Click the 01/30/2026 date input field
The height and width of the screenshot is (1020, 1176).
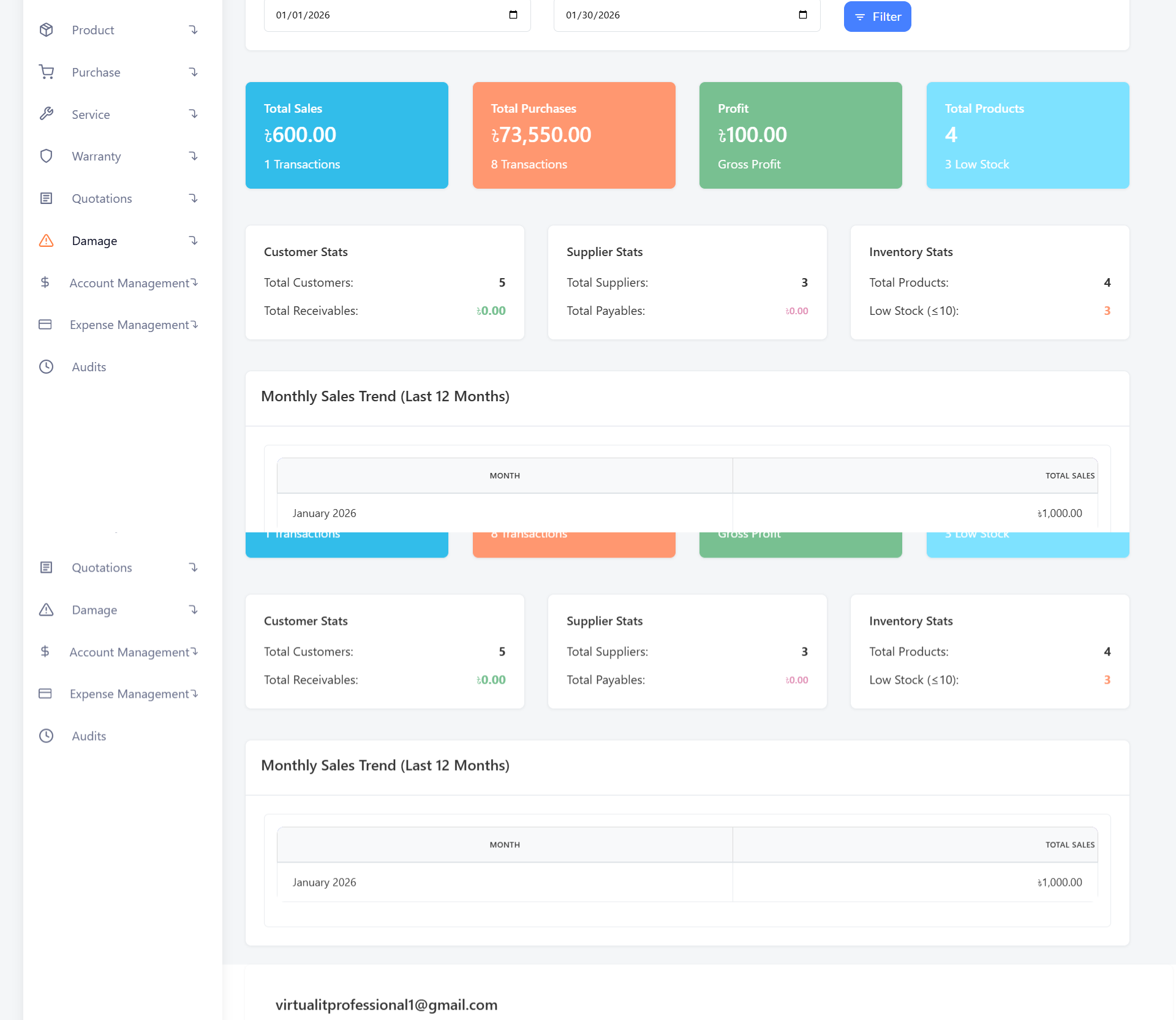point(674,15)
